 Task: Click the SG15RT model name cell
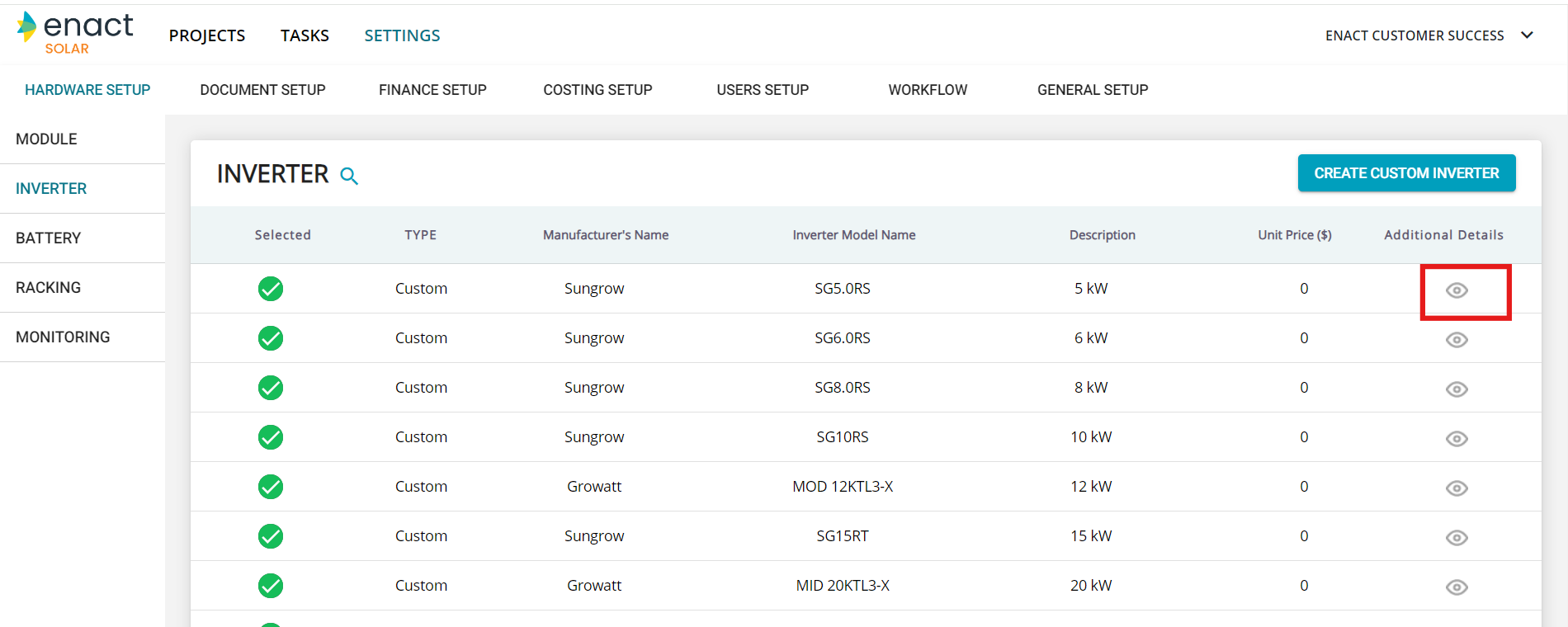[x=843, y=536]
